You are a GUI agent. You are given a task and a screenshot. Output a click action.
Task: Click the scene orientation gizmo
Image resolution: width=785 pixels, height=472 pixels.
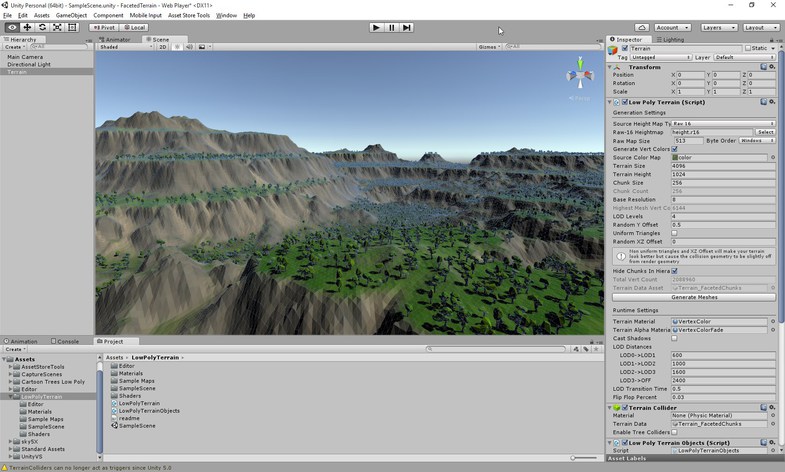click(x=580, y=74)
